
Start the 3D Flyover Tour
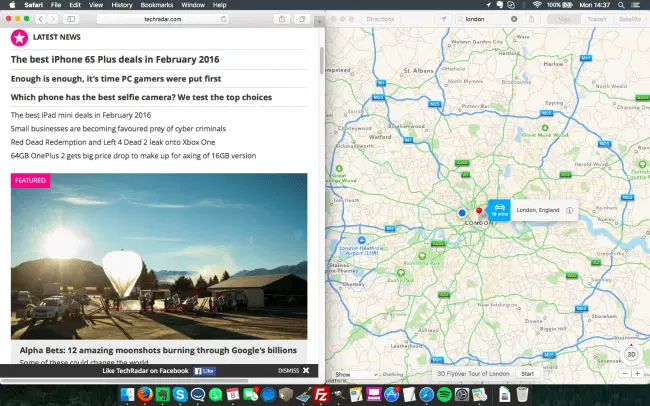pos(527,374)
